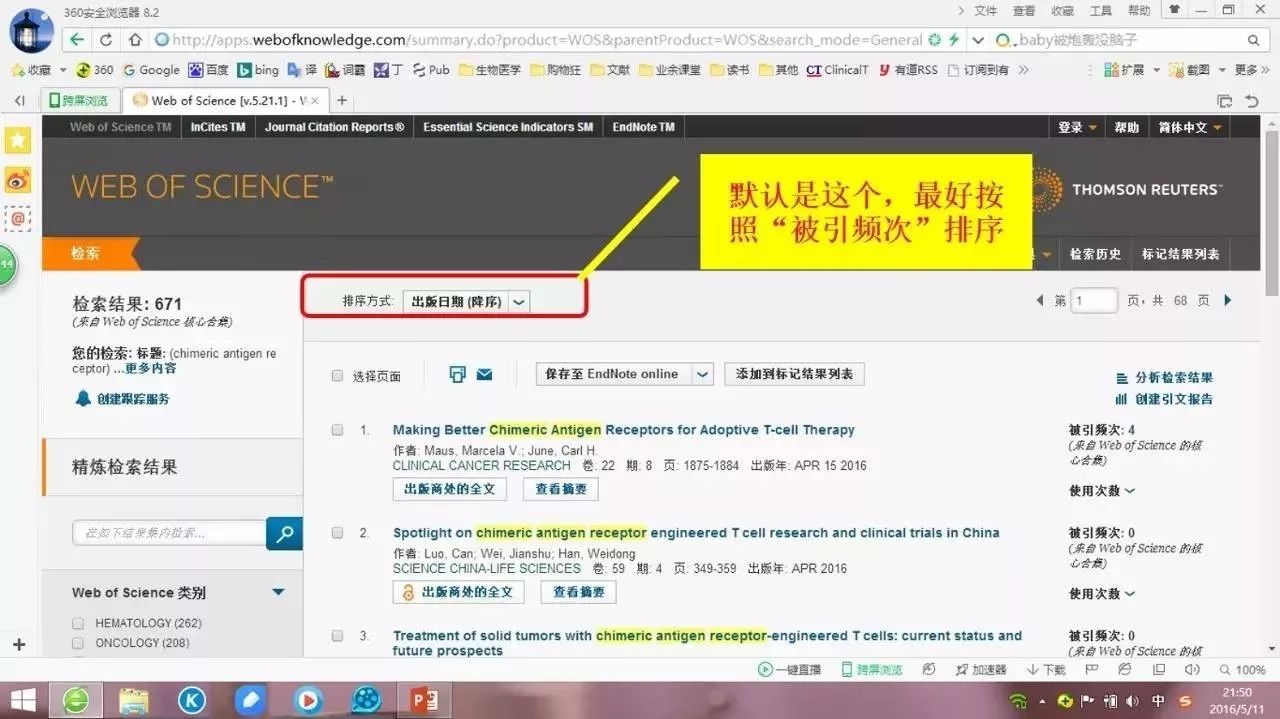Check the box for result 2
1280x719 pixels.
[x=337, y=533]
